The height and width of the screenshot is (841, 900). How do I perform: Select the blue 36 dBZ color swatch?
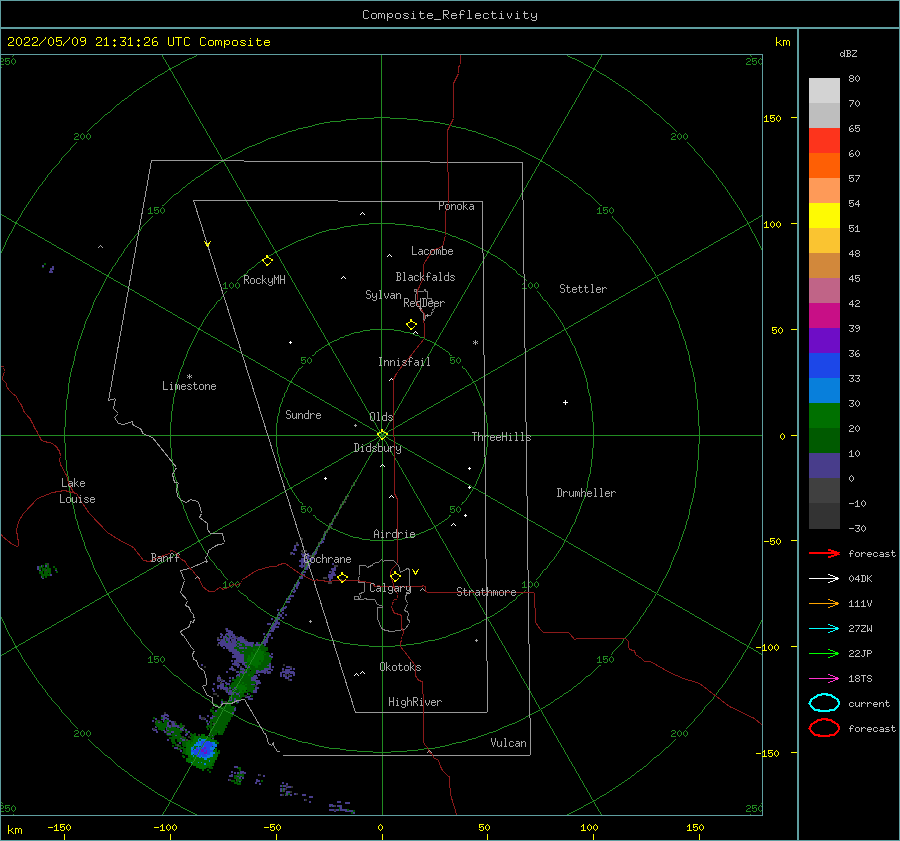824,366
